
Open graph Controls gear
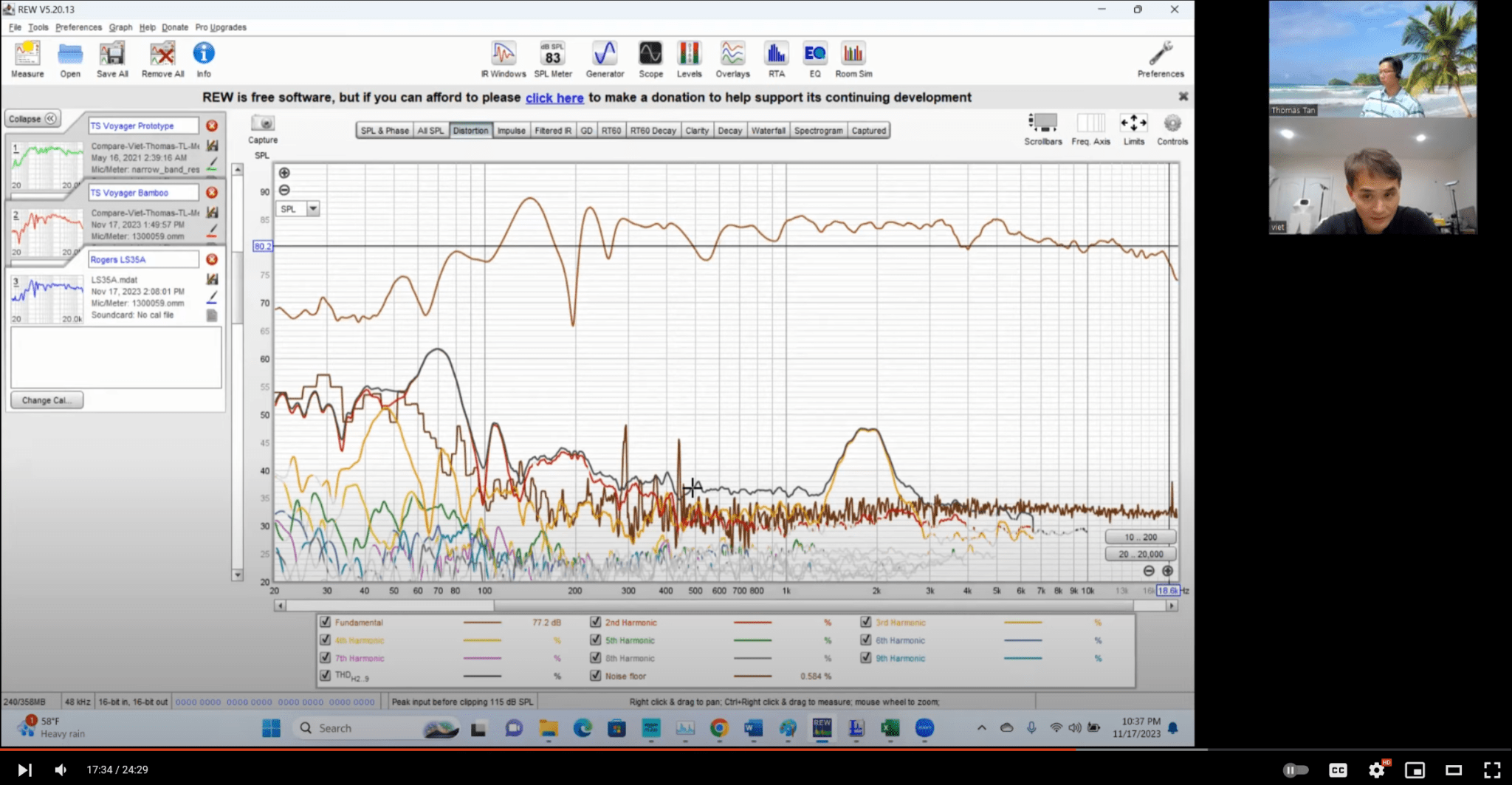1172,123
